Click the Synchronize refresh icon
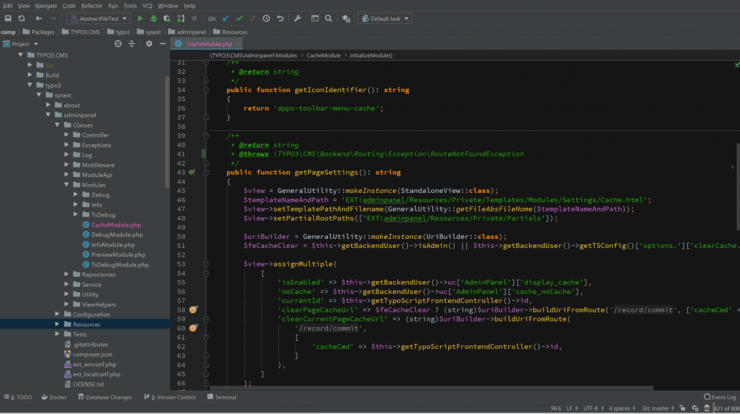The height and width of the screenshot is (414, 740). pos(22,18)
